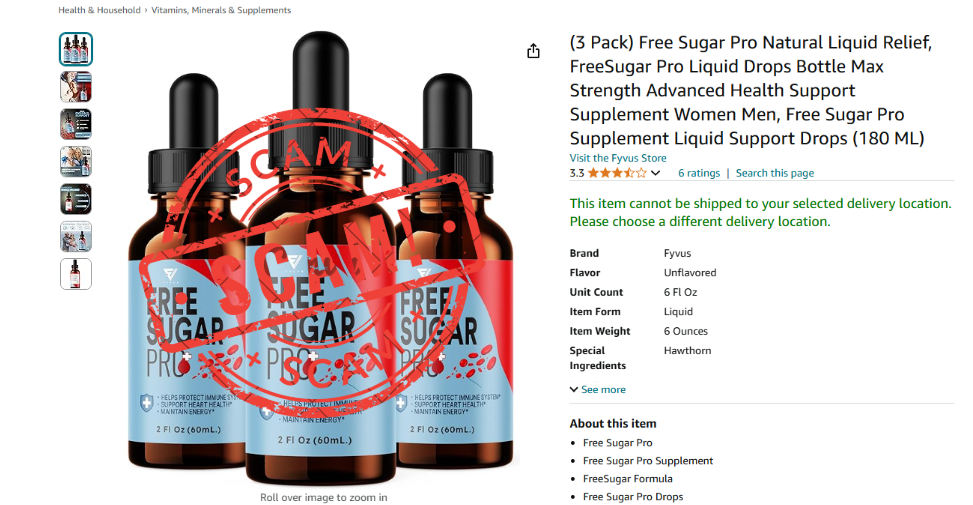The height and width of the screenshot is (505, 973).
Task: Open the star rating dropdown chevron
Action: [x=655, y=173]
